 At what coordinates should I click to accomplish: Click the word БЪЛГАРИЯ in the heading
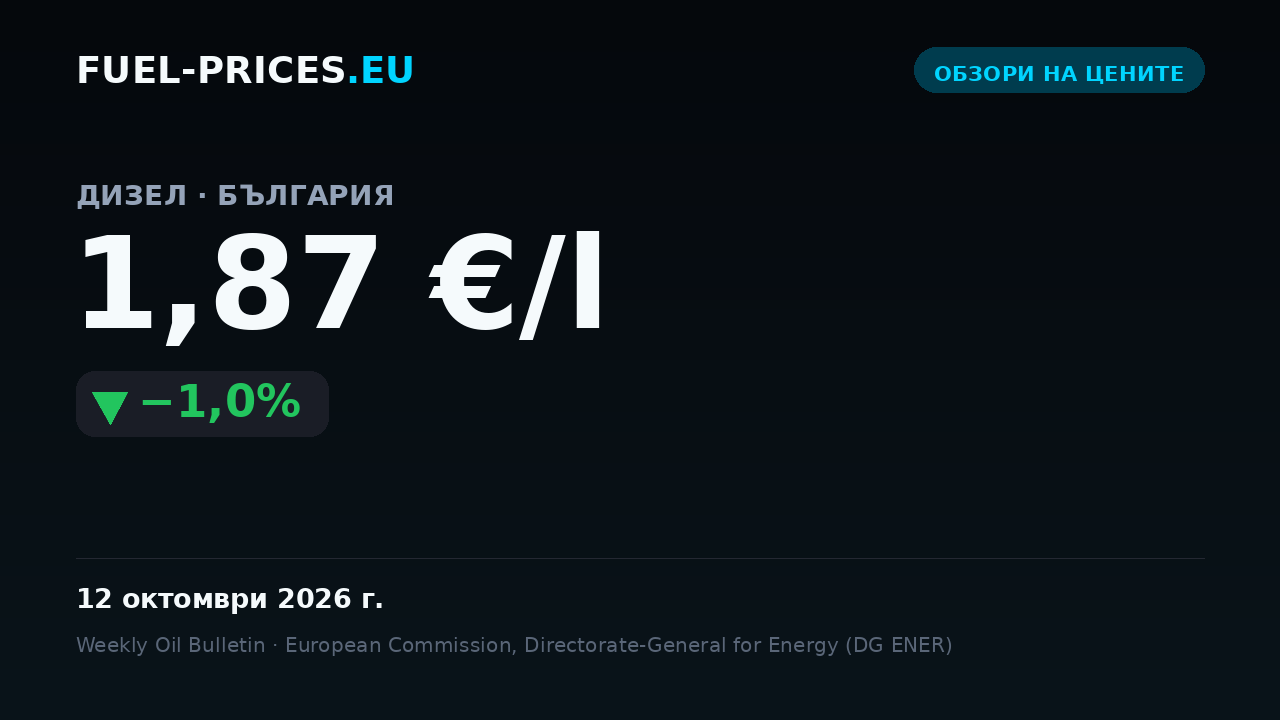pyautogui.click(x=306, y=196)
